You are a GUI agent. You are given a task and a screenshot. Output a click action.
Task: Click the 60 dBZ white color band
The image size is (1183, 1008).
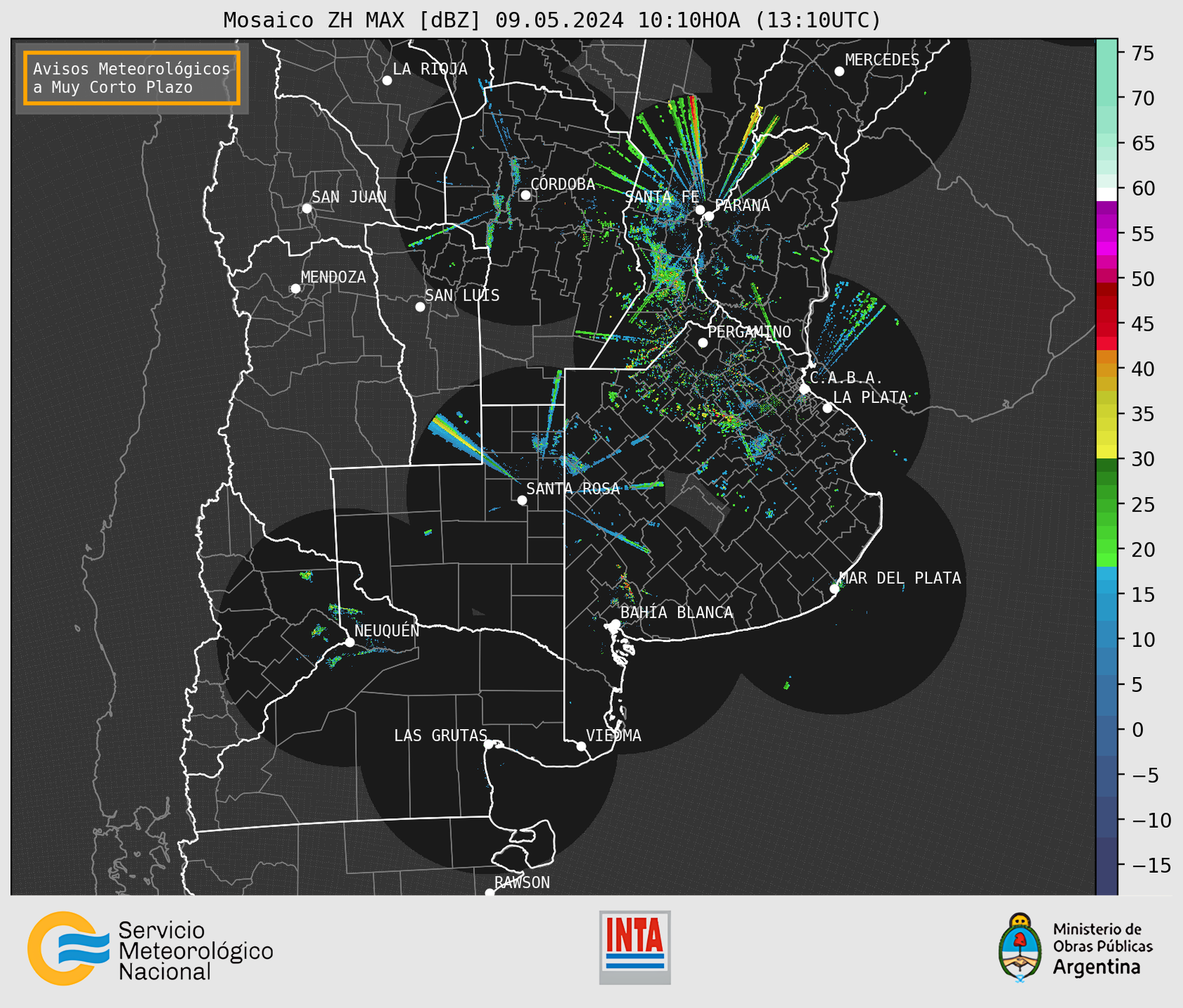tap(1107, 194)
